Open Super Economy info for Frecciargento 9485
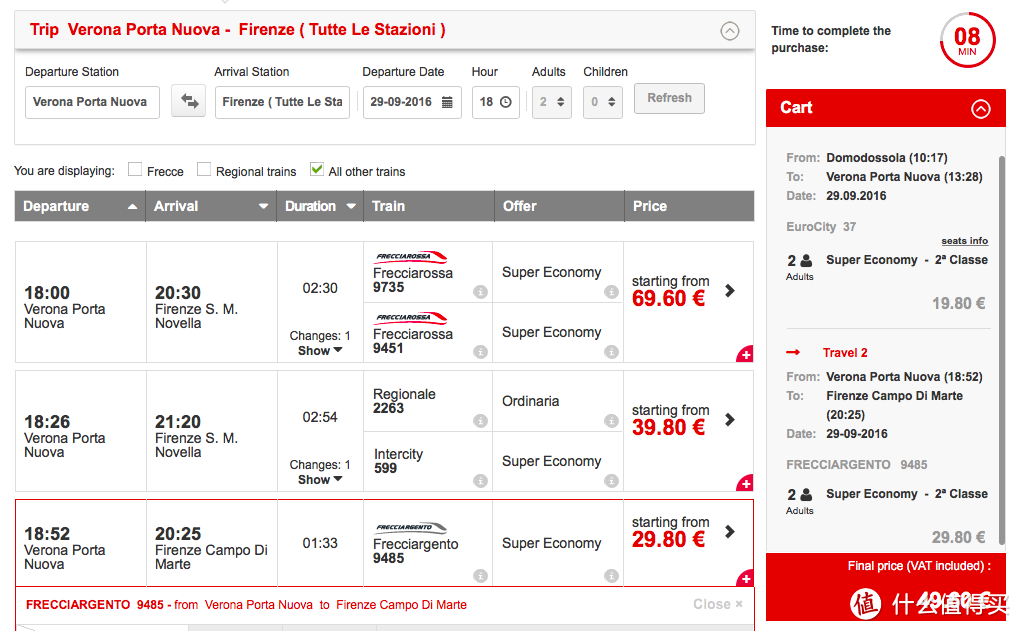Viewport: 1020px width, 631px height. [x=611, y=576]
